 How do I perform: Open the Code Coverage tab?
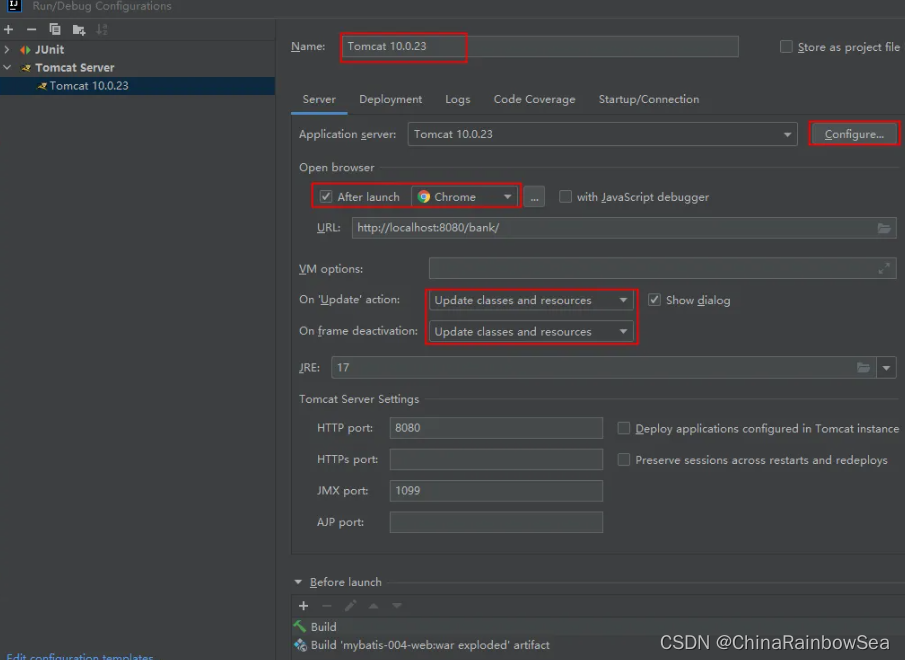pos(534,99)
